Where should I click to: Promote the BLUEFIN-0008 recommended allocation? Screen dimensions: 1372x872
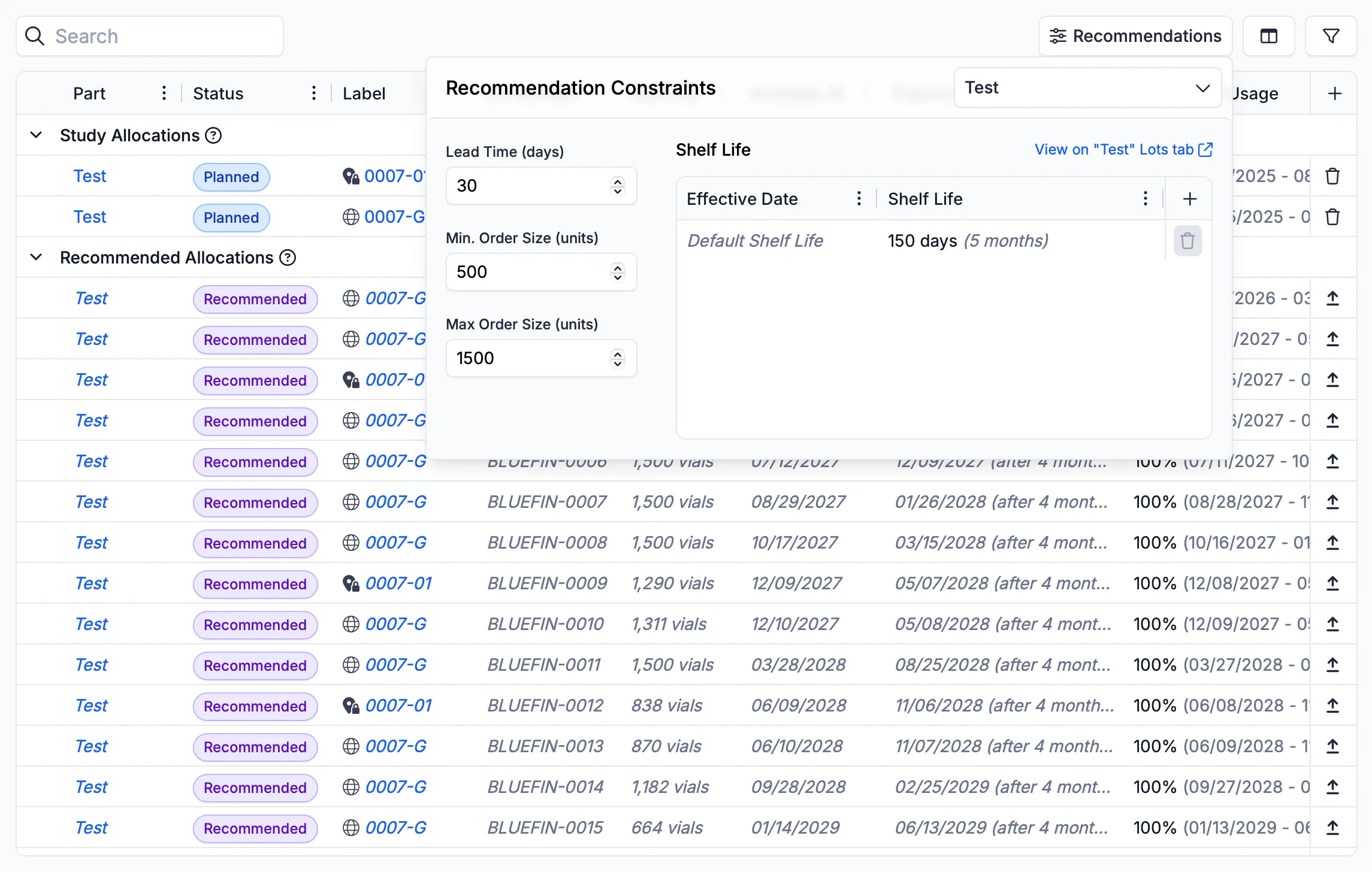1332,543
